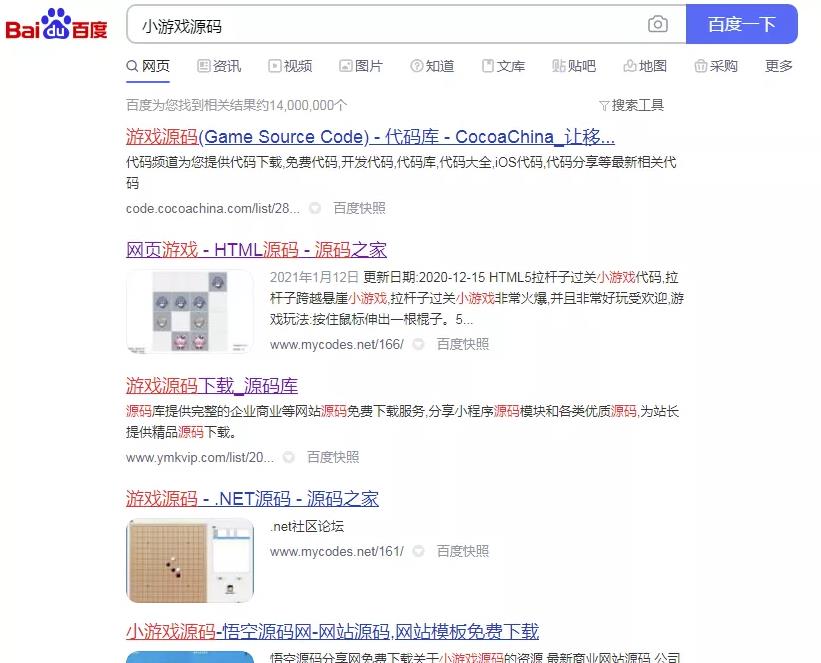Viewport: 821px width, 663px height.
Task: Click the camera icon for image search
Action: click(x=657, y=24)
